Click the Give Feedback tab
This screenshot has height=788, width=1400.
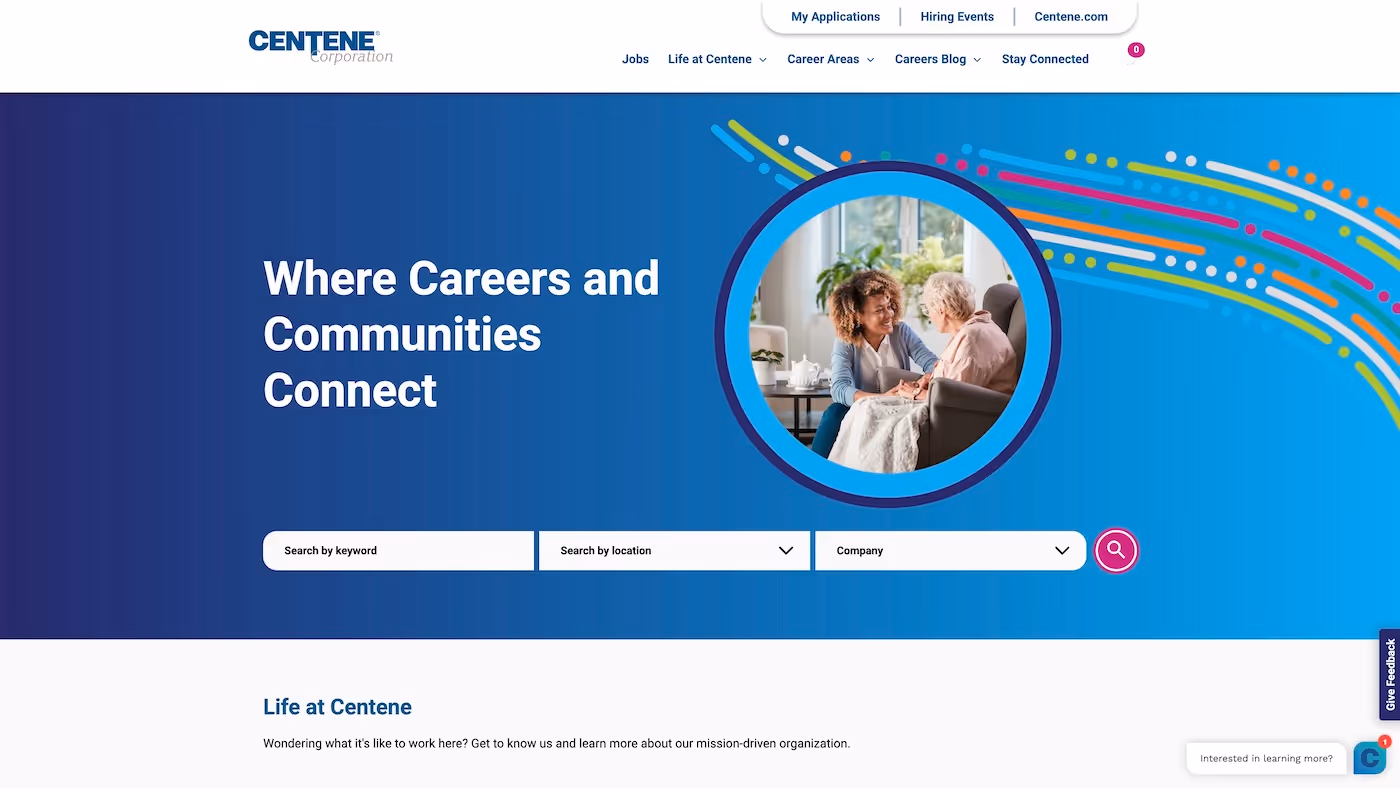coord(1389,674)
